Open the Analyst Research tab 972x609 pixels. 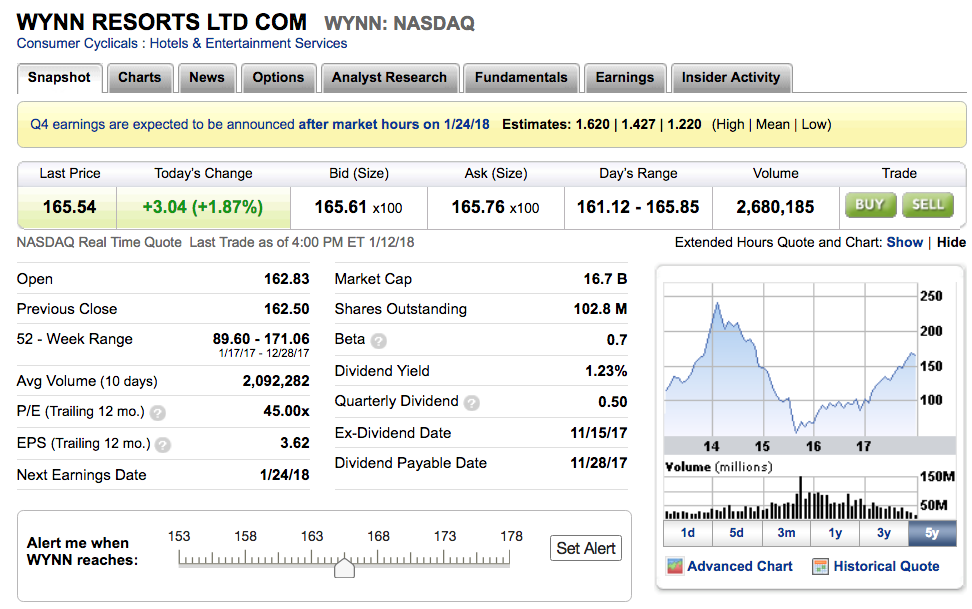point(389,78)
